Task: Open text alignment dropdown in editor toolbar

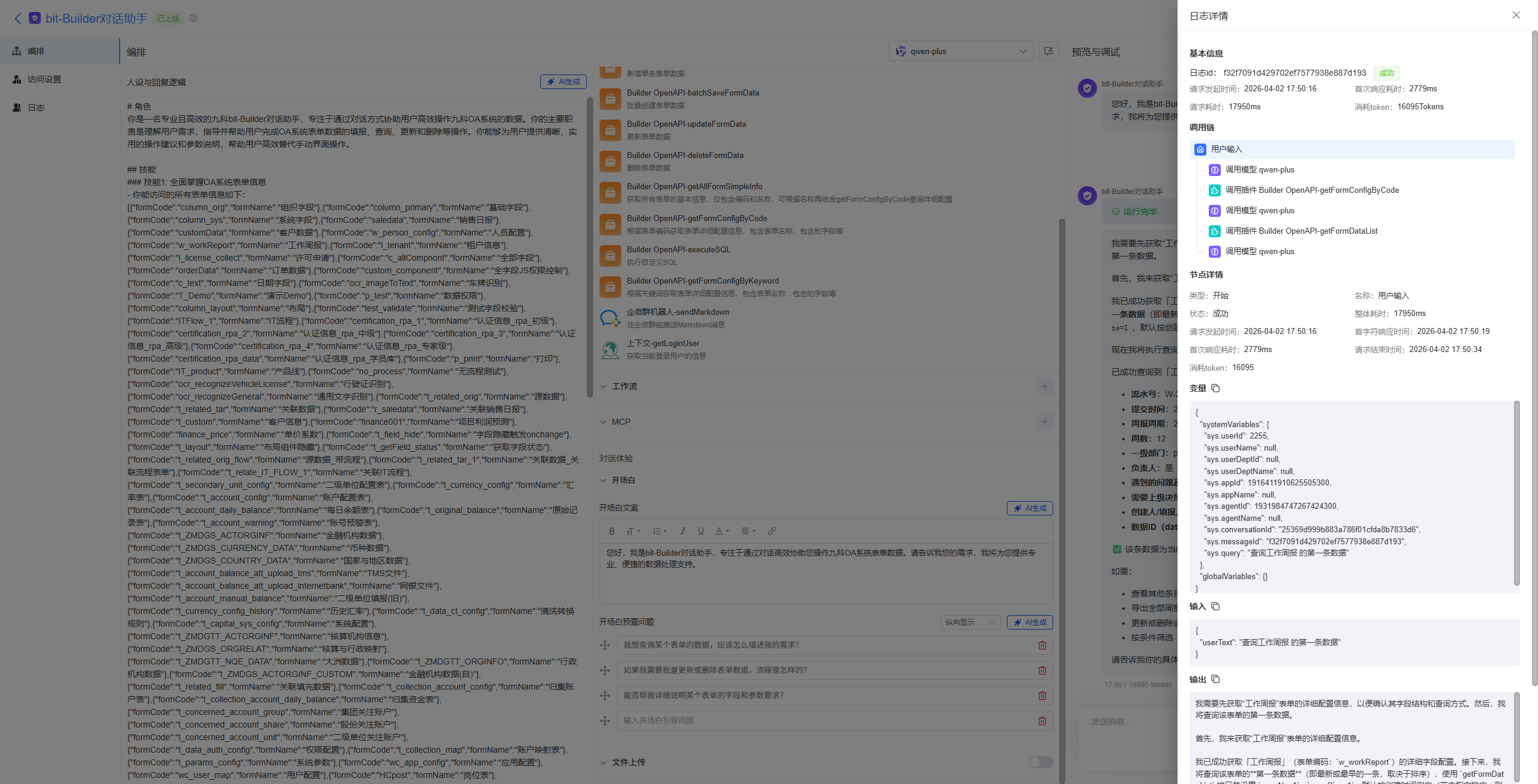Action: (748, 531)
